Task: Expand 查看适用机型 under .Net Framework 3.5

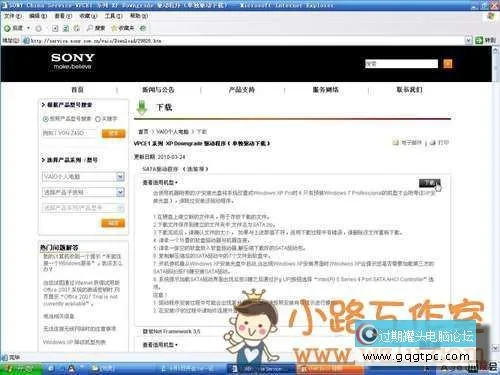Action: [160, 345]
